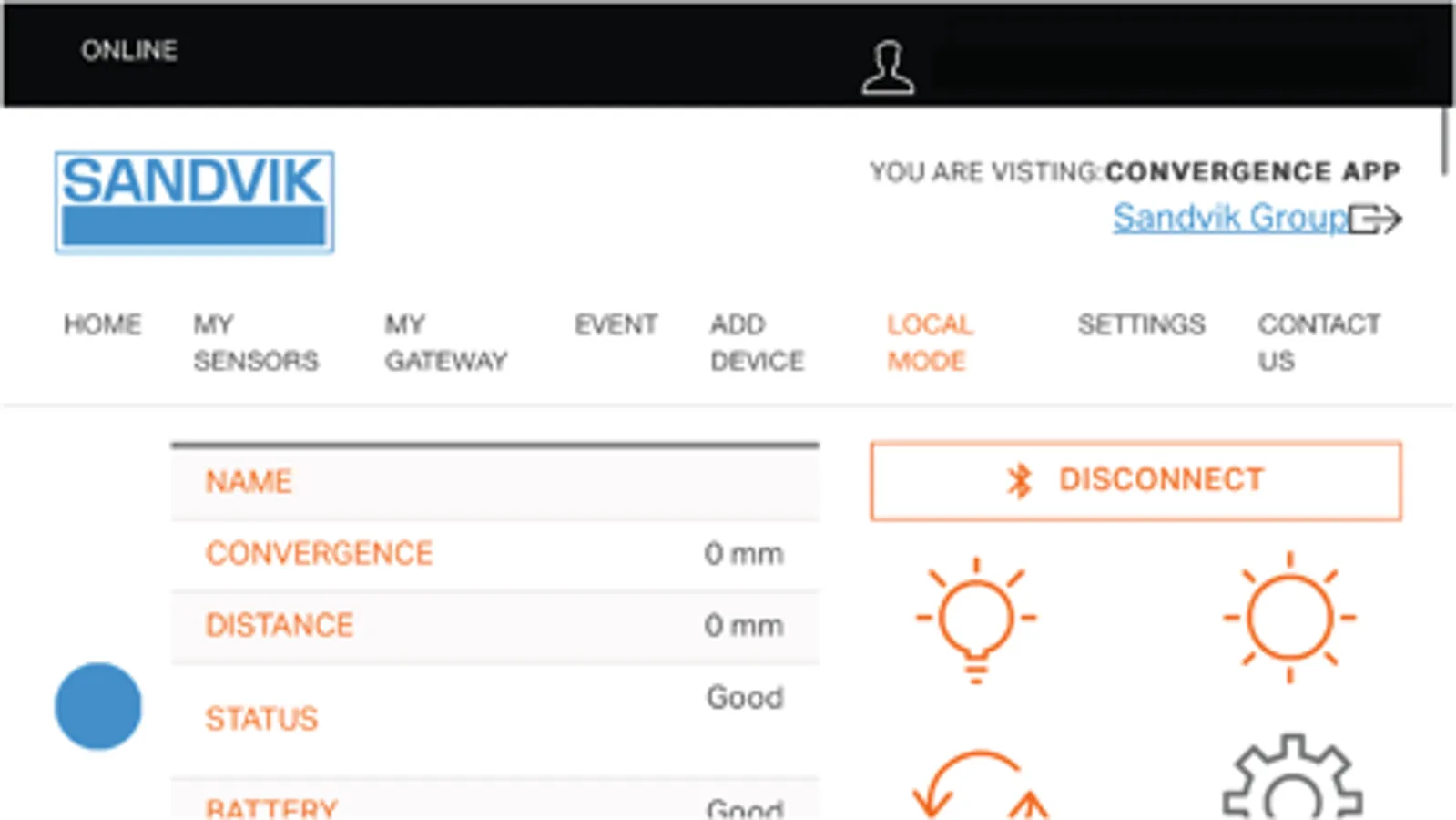Open Add Device page
Viewport: 1456px width, 820px height.
coord(757,343)
